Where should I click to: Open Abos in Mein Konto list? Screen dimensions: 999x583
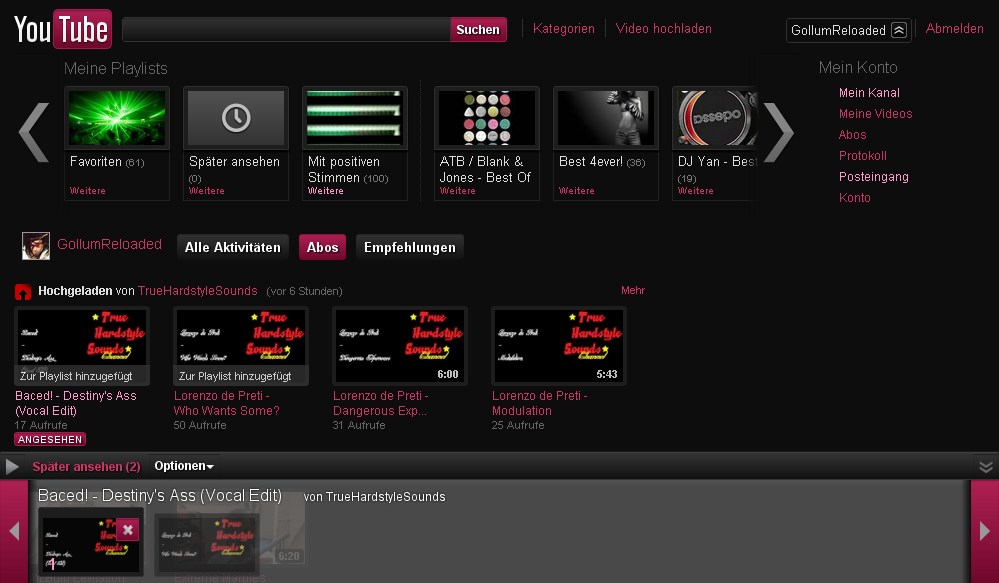852,134
